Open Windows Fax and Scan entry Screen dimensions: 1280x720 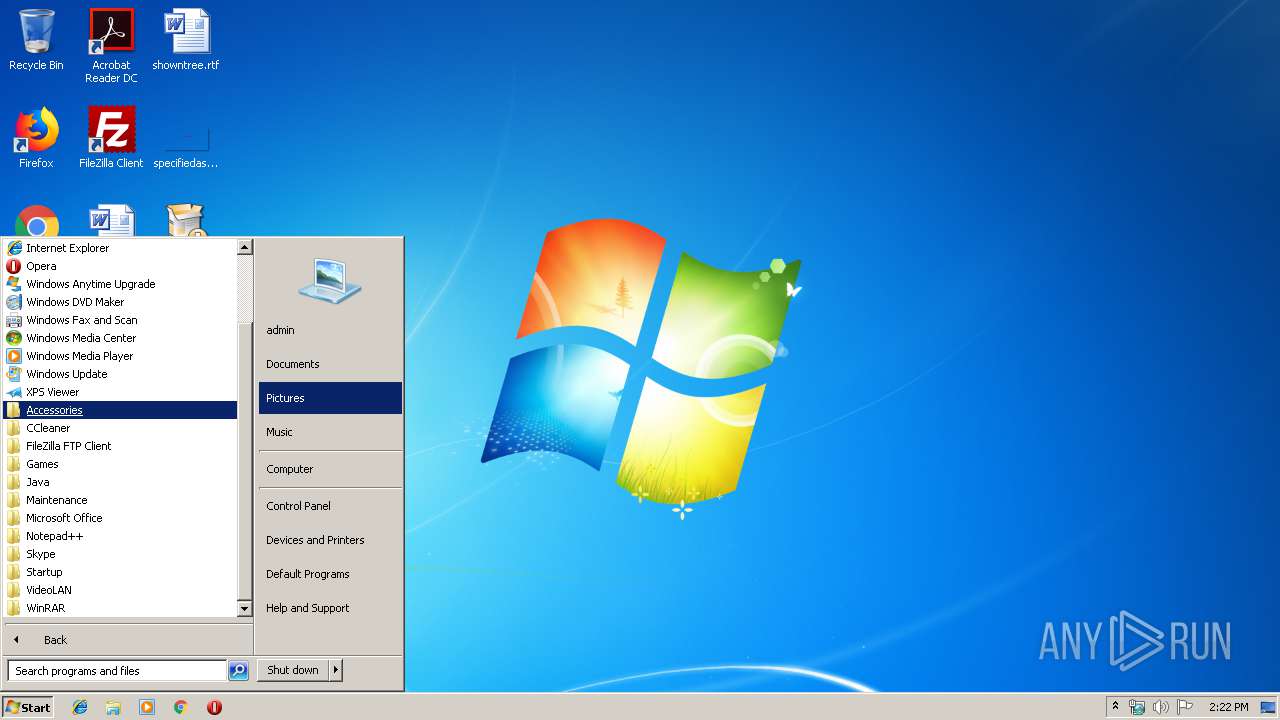pos(120,320)
